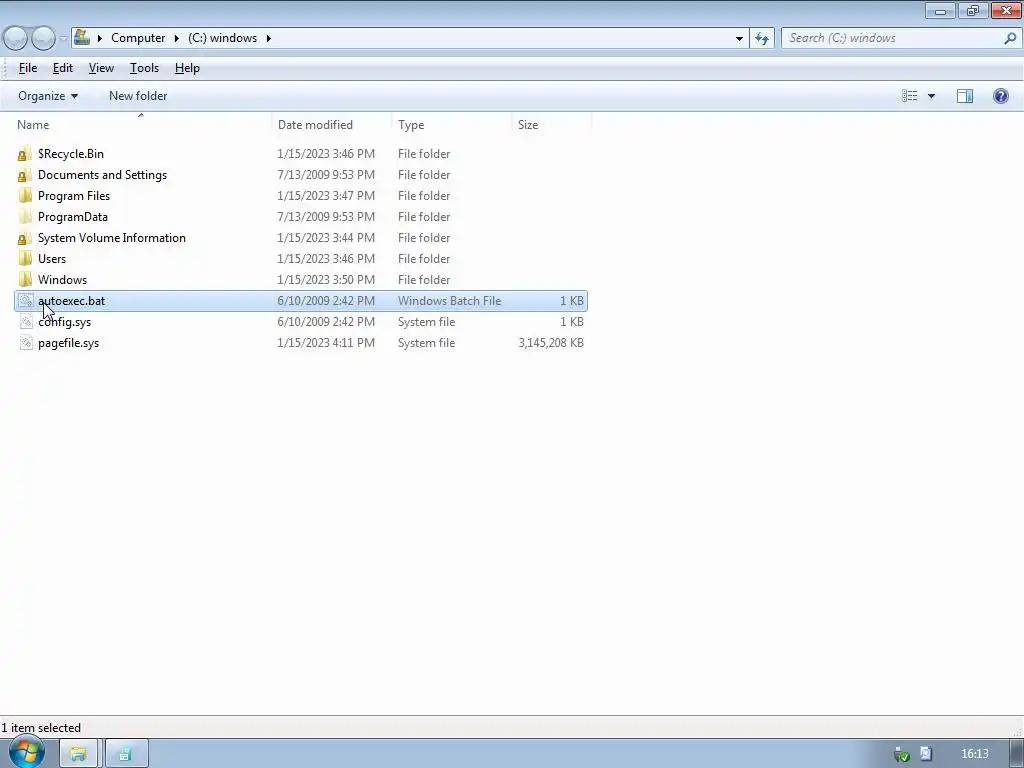Screen dimensions: 1024x768
Task: Click the Windows Batch File type cell
Action: 449,301
